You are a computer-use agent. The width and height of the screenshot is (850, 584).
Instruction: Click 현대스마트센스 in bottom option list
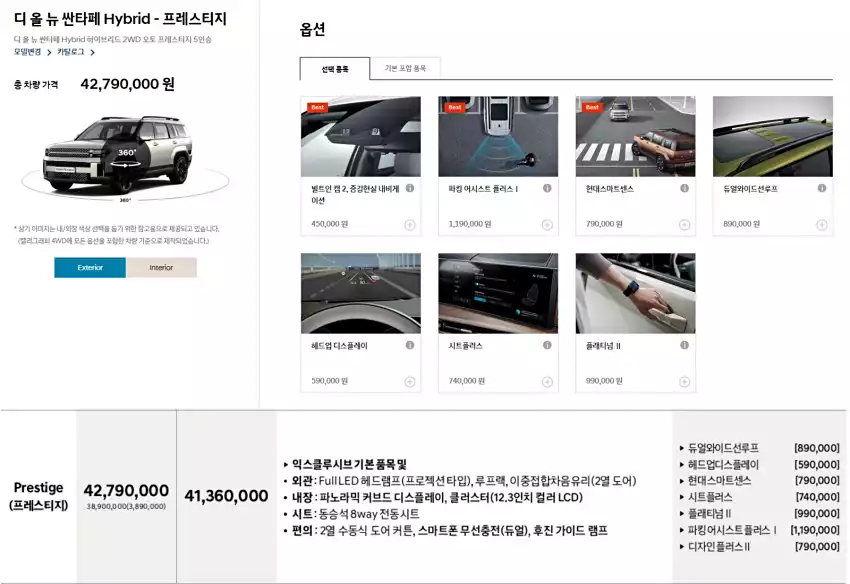(x=719, y=480)
